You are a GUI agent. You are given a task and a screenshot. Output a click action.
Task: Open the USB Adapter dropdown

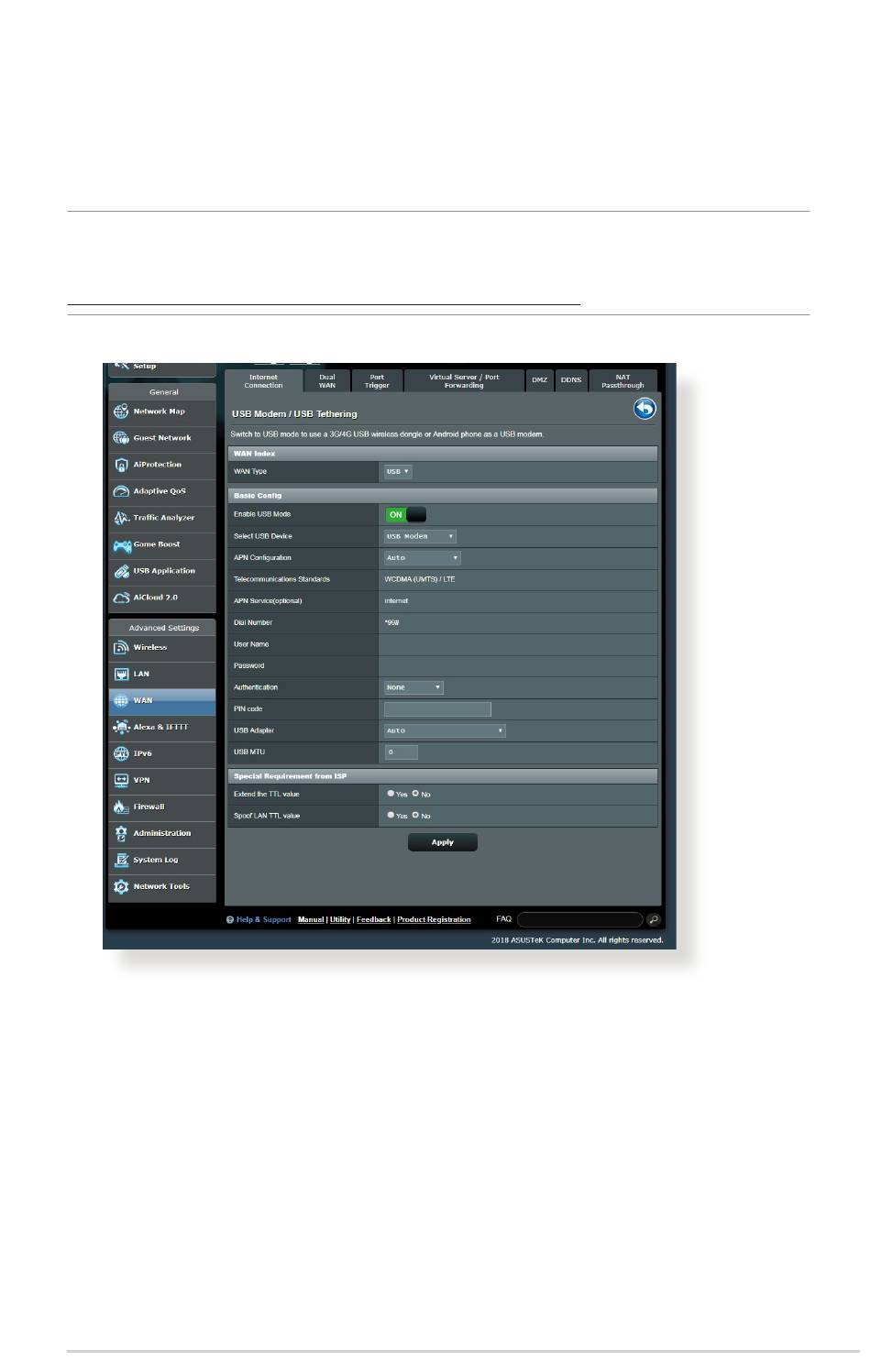point(445,730)
